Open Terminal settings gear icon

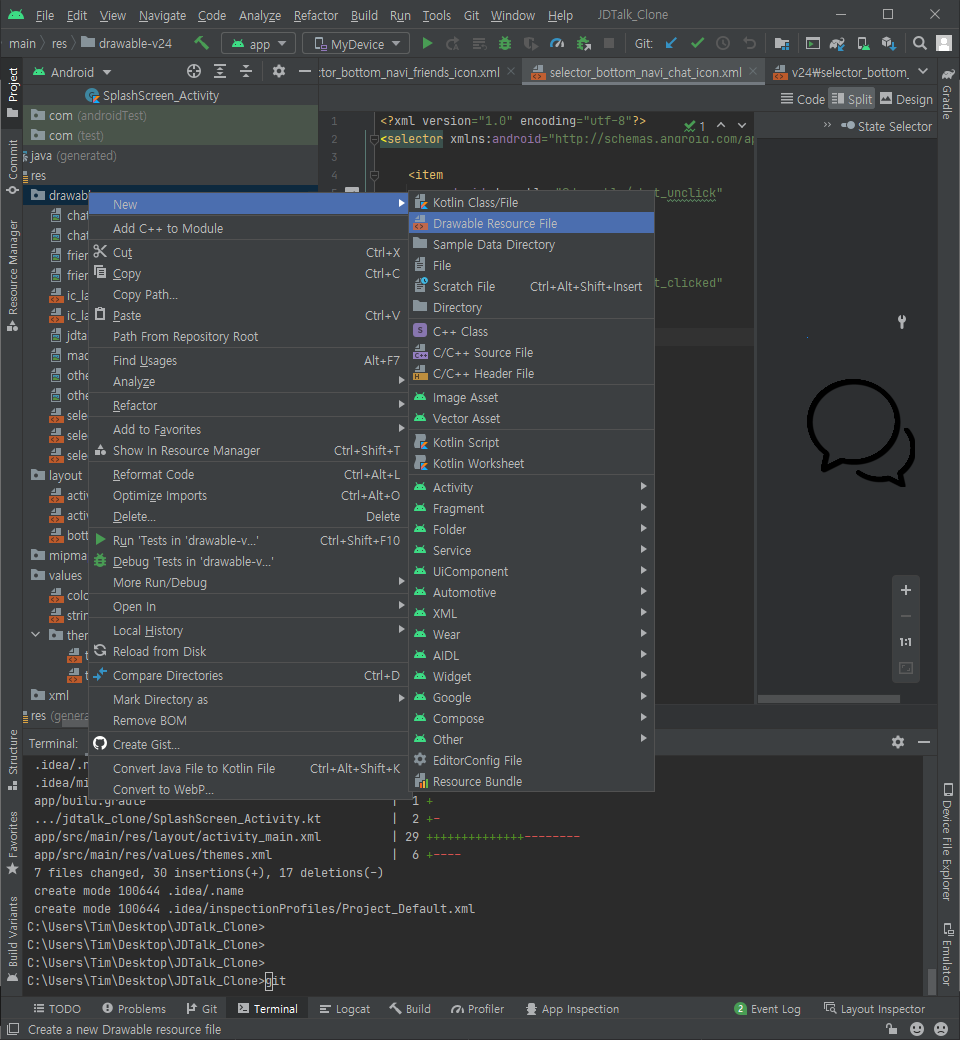(x=898, y=742)
